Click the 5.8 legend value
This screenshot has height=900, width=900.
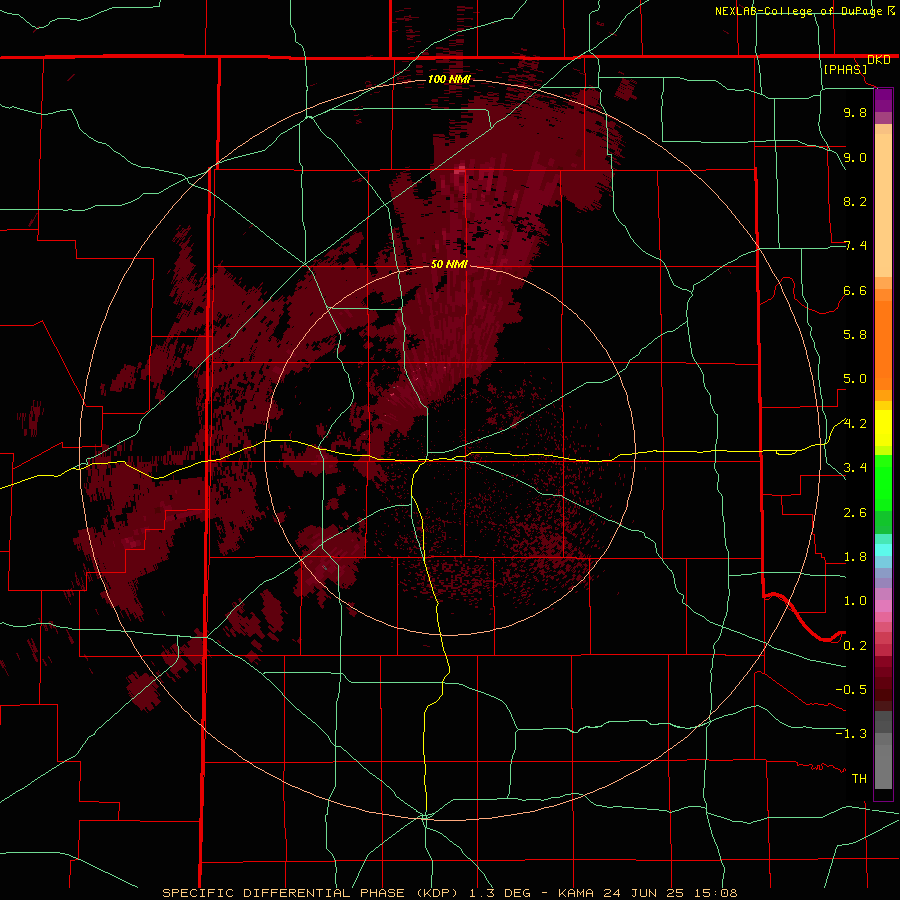[x=855, y=335]
